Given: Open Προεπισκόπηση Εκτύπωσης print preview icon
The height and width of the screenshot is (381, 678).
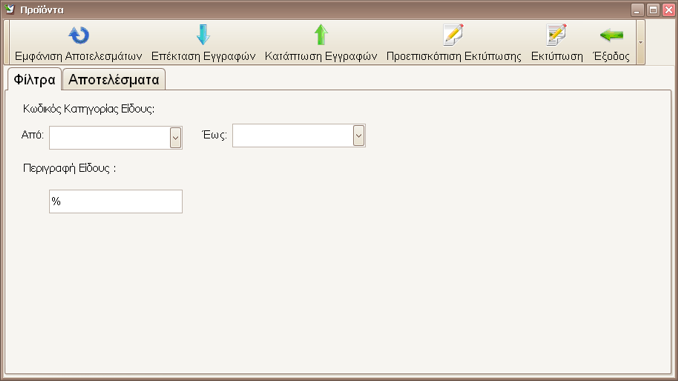Looking at the screenshot, I should (454, 35).
